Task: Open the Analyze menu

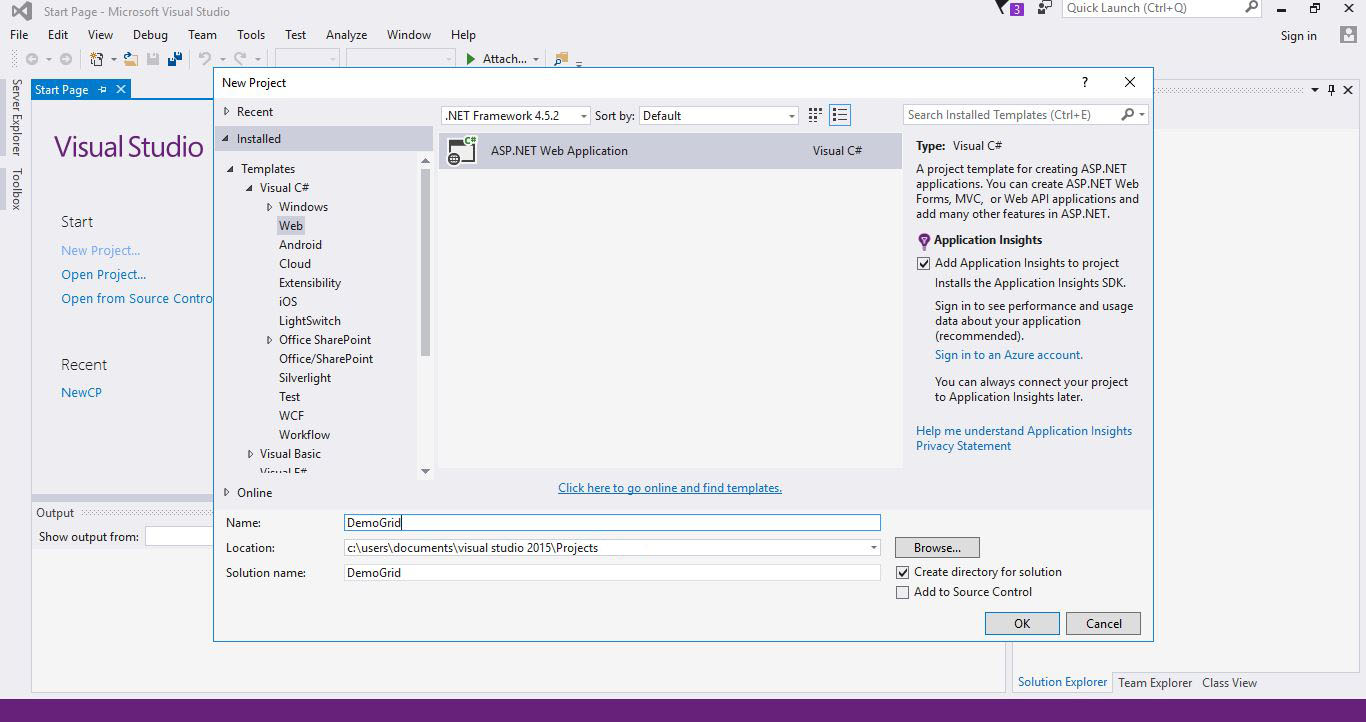Action: pos(347,35)
